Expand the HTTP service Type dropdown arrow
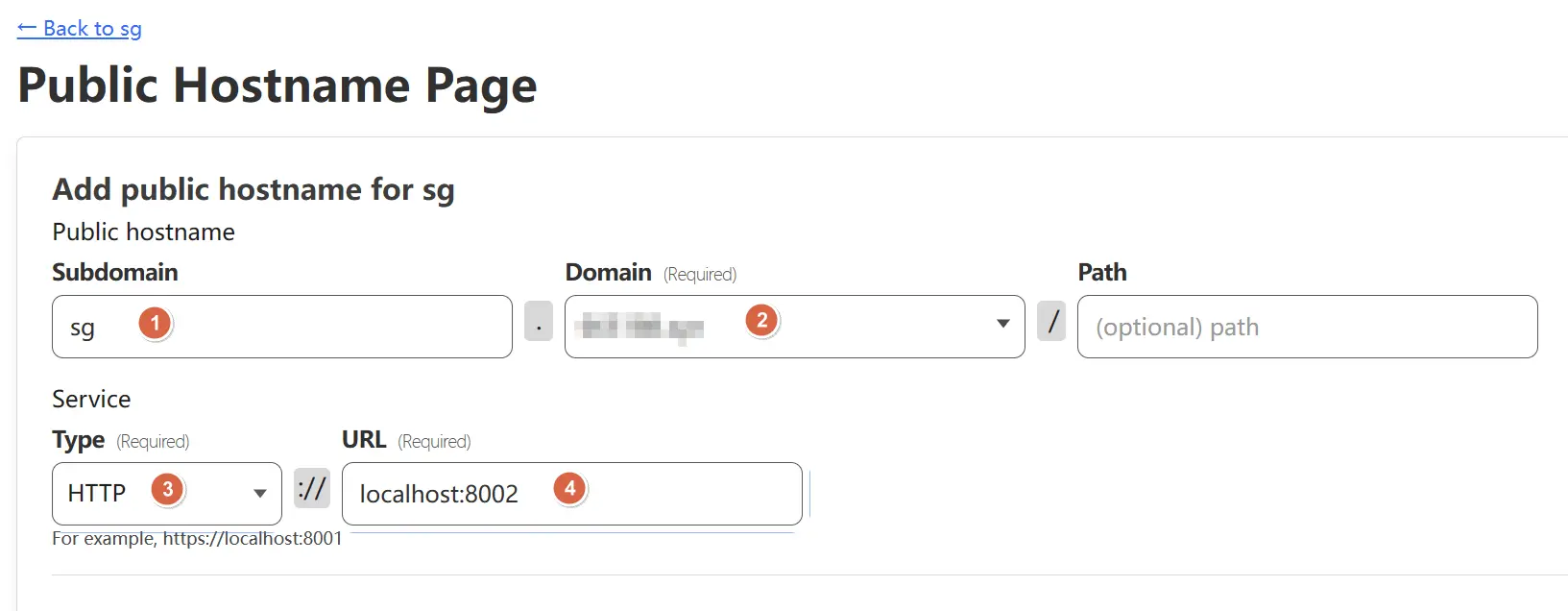1568x611 pixels. click(x=260, y=494)
